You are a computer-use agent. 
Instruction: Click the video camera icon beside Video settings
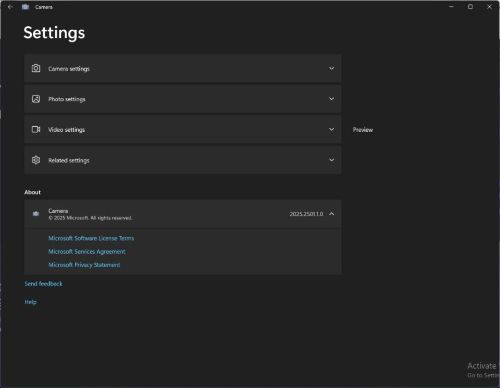(x=36, y=129)
